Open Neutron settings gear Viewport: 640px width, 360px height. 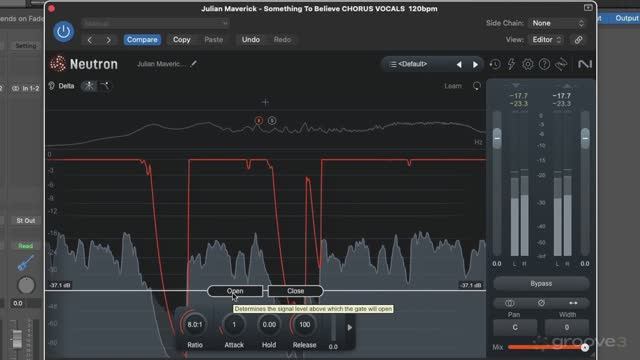(x=527, y=64)
